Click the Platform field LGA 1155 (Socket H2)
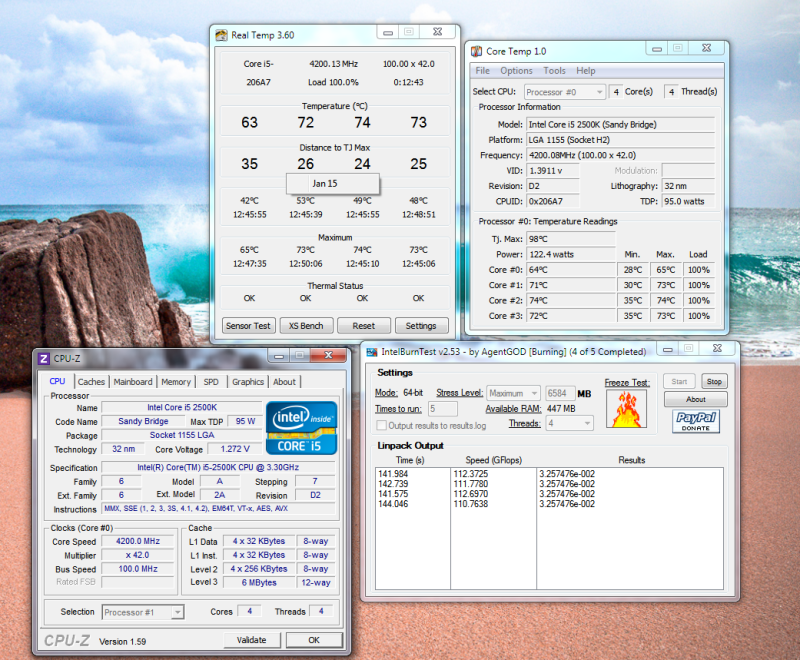 620,140
